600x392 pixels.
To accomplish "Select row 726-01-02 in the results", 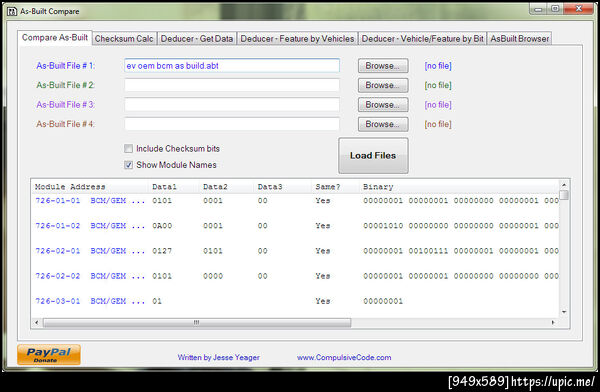I will [x=295, y=226].
